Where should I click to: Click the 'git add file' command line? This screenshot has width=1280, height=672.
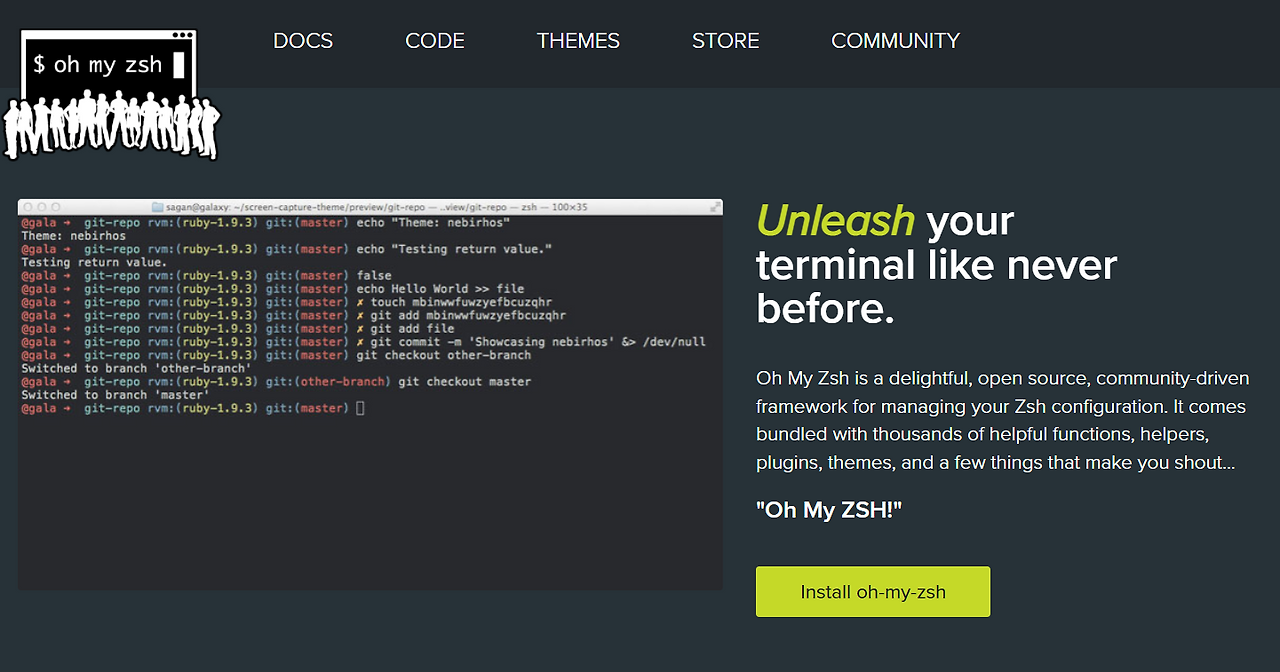point(238,329)
